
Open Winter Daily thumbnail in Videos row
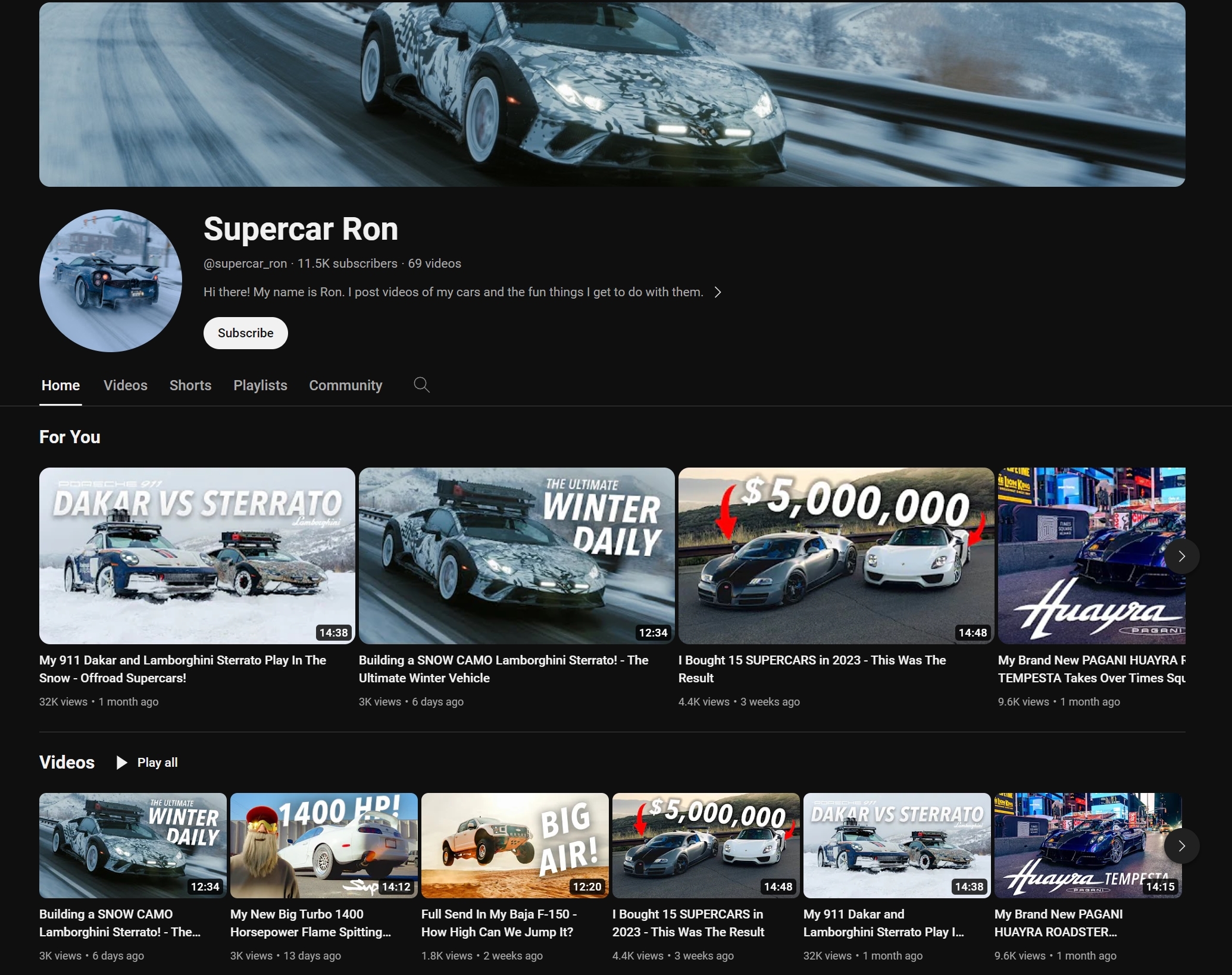133,845
